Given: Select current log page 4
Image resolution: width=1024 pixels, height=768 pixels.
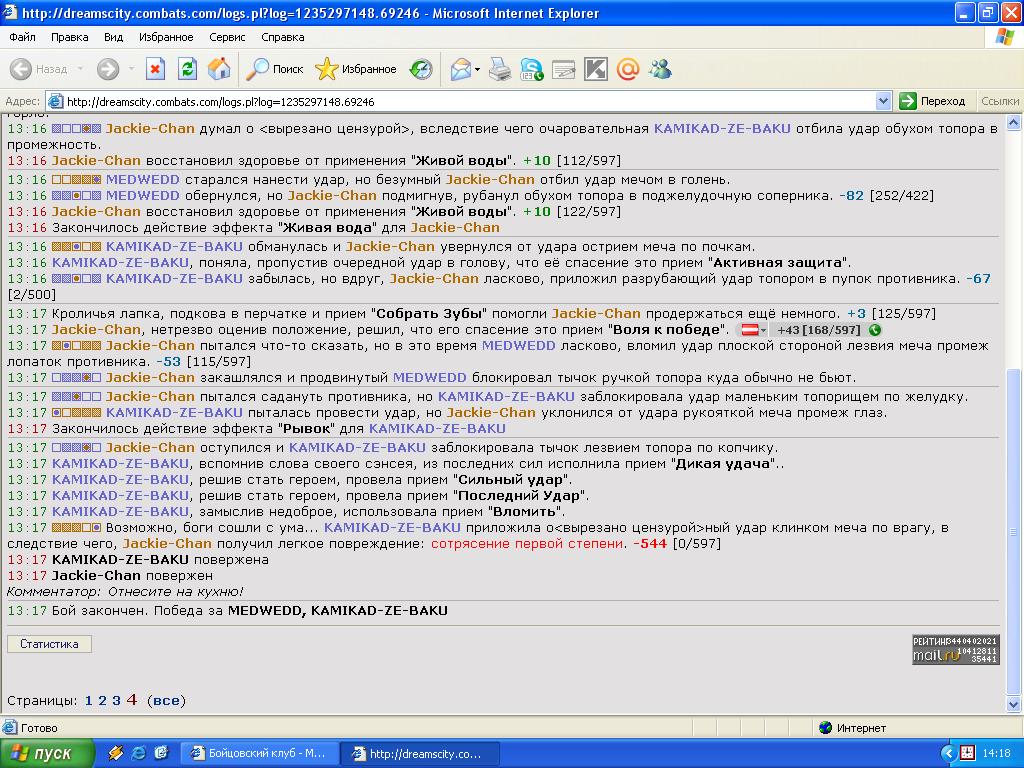Looking at the screenshot, I should [132, 700].
